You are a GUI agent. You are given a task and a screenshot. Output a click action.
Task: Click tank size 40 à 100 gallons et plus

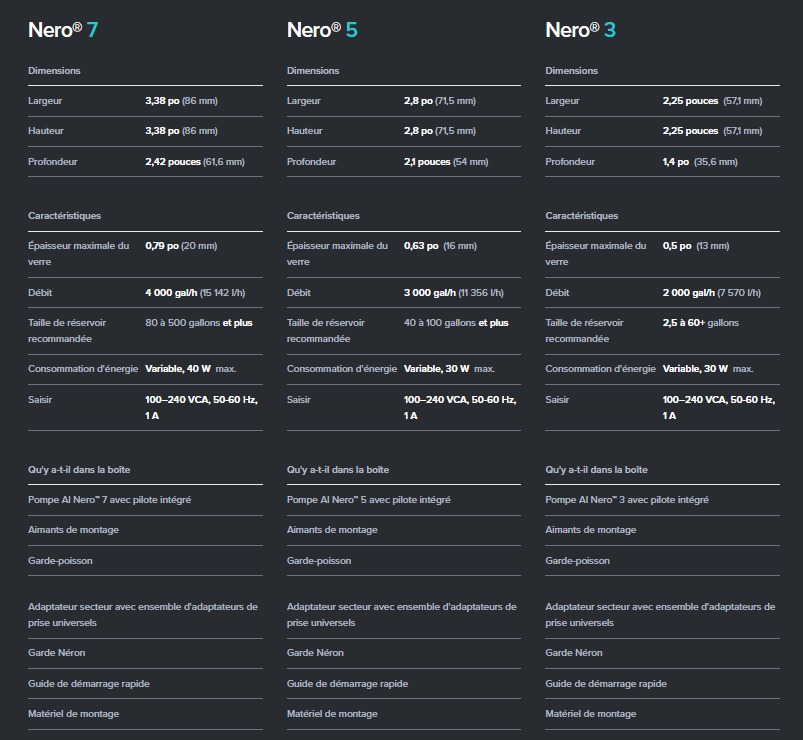[456, 323]
